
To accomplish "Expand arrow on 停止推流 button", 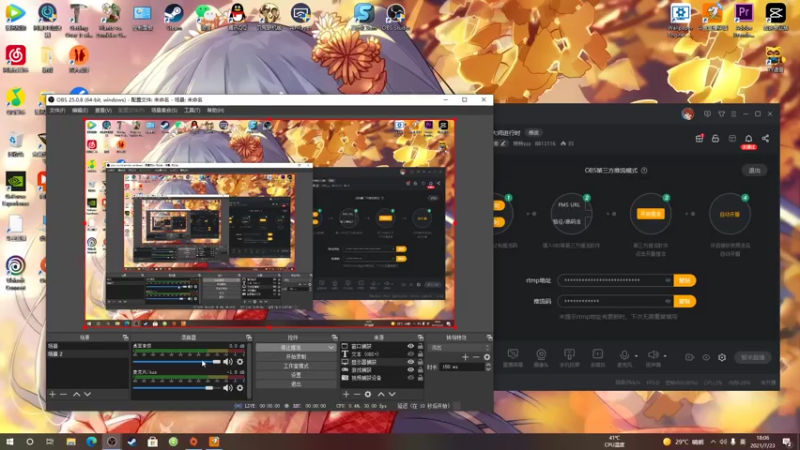I will [331, 347].
